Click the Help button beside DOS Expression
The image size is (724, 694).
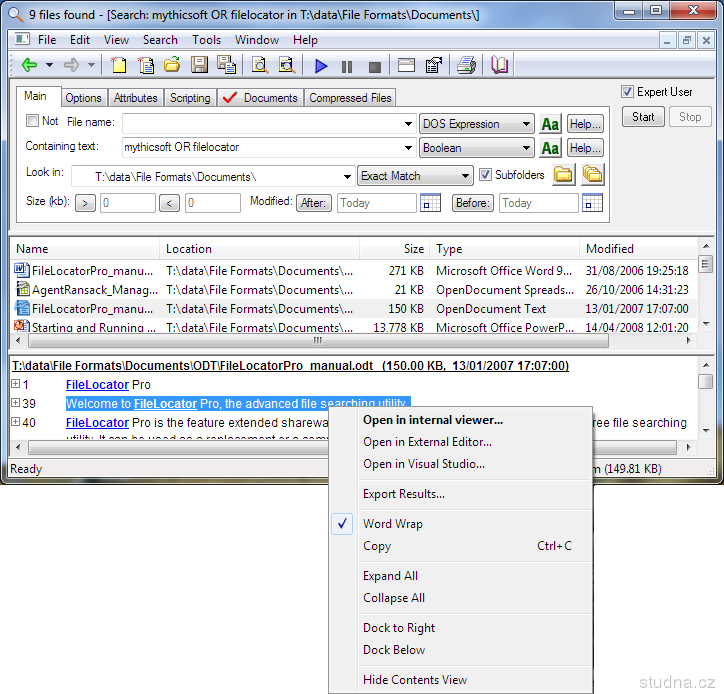585,124
